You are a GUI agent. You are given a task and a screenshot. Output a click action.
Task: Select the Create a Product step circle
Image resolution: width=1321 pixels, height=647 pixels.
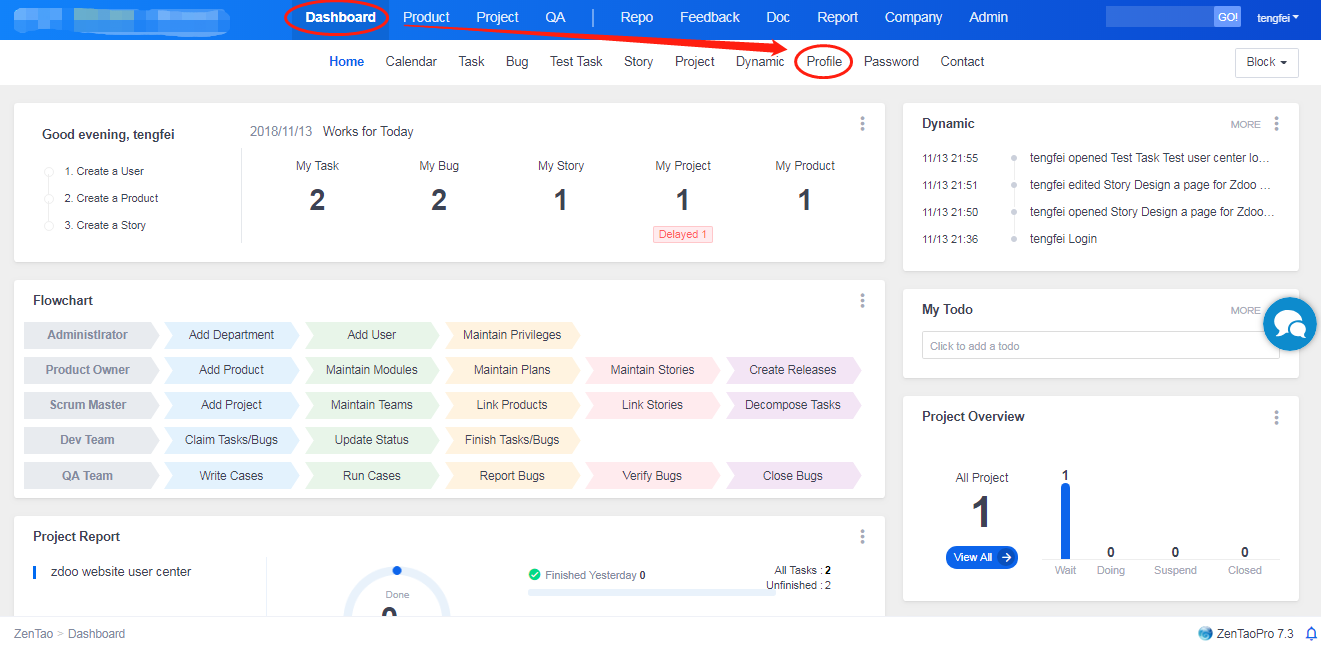coord(49,199)
